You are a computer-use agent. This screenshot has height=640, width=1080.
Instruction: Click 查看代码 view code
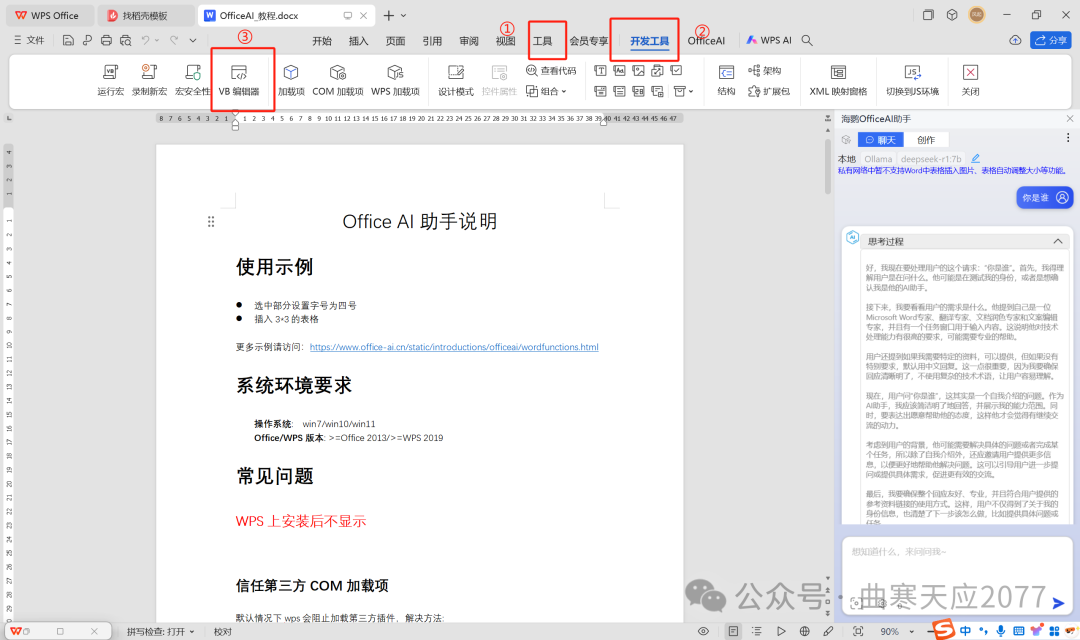coord(551,70)
